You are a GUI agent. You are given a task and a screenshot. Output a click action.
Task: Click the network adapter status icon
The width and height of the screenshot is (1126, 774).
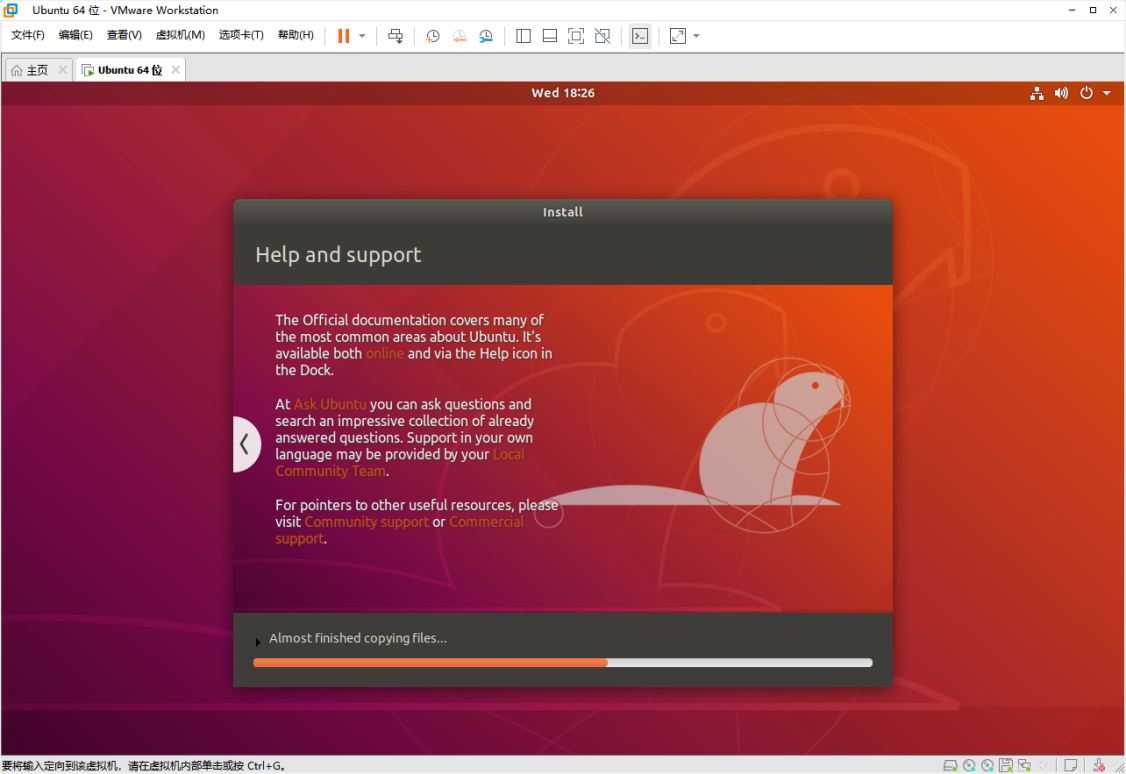[x=1025, y=765]
